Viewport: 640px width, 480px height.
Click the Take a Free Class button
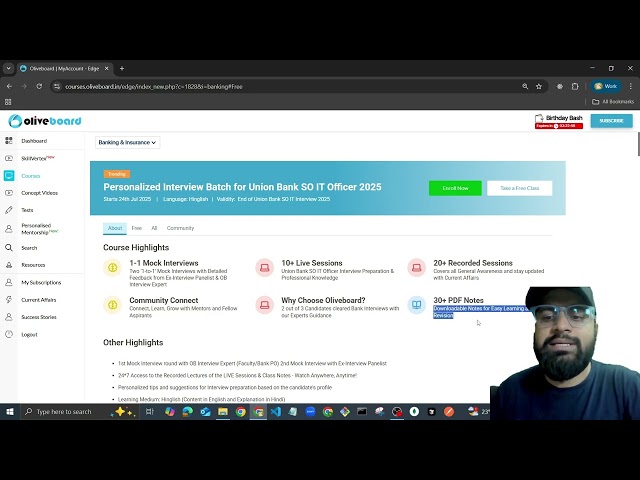[519, 188]
